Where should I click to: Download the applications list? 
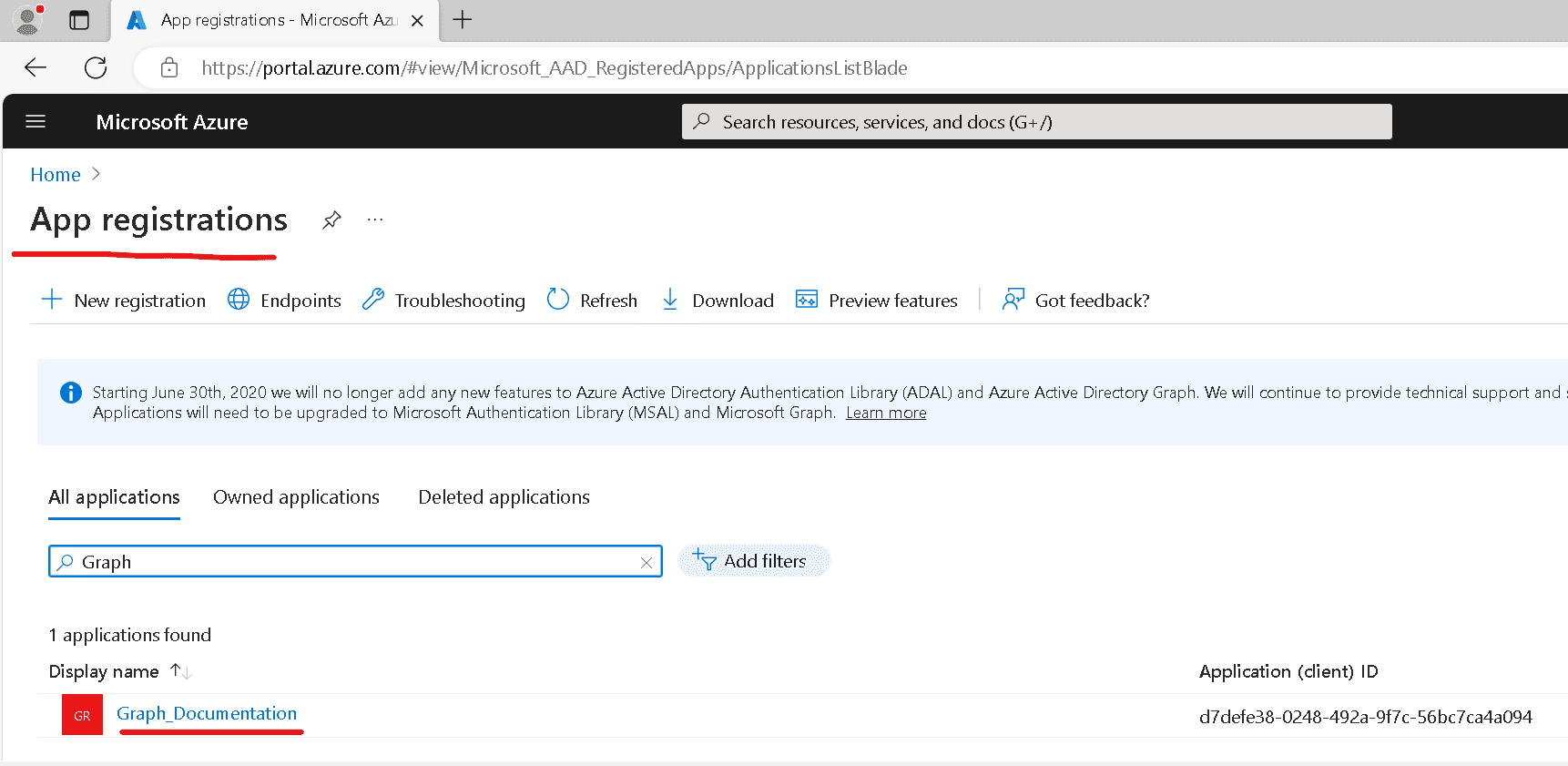pyautogui.click(x=718, y=300)
